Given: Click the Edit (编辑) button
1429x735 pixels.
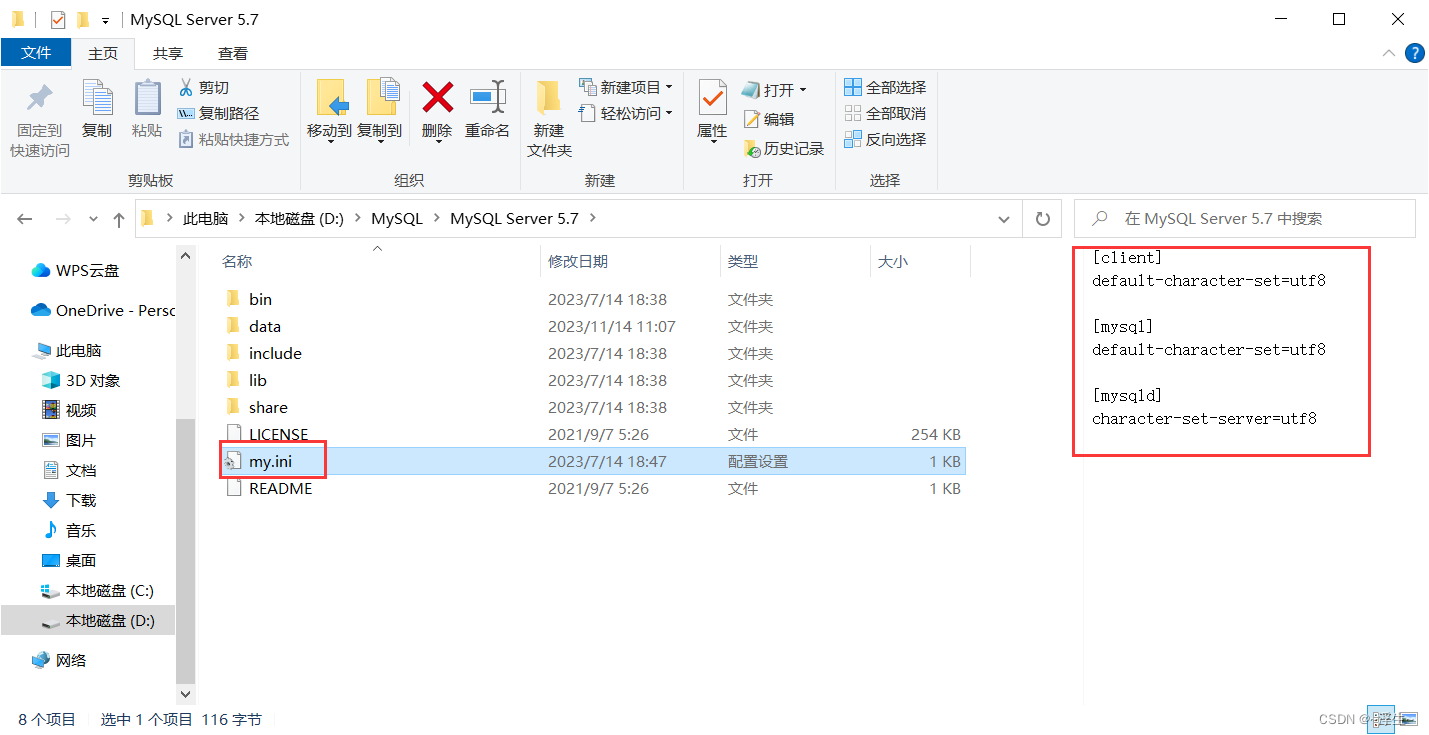Looking at the screenshot, I should [x=769, y=119].
